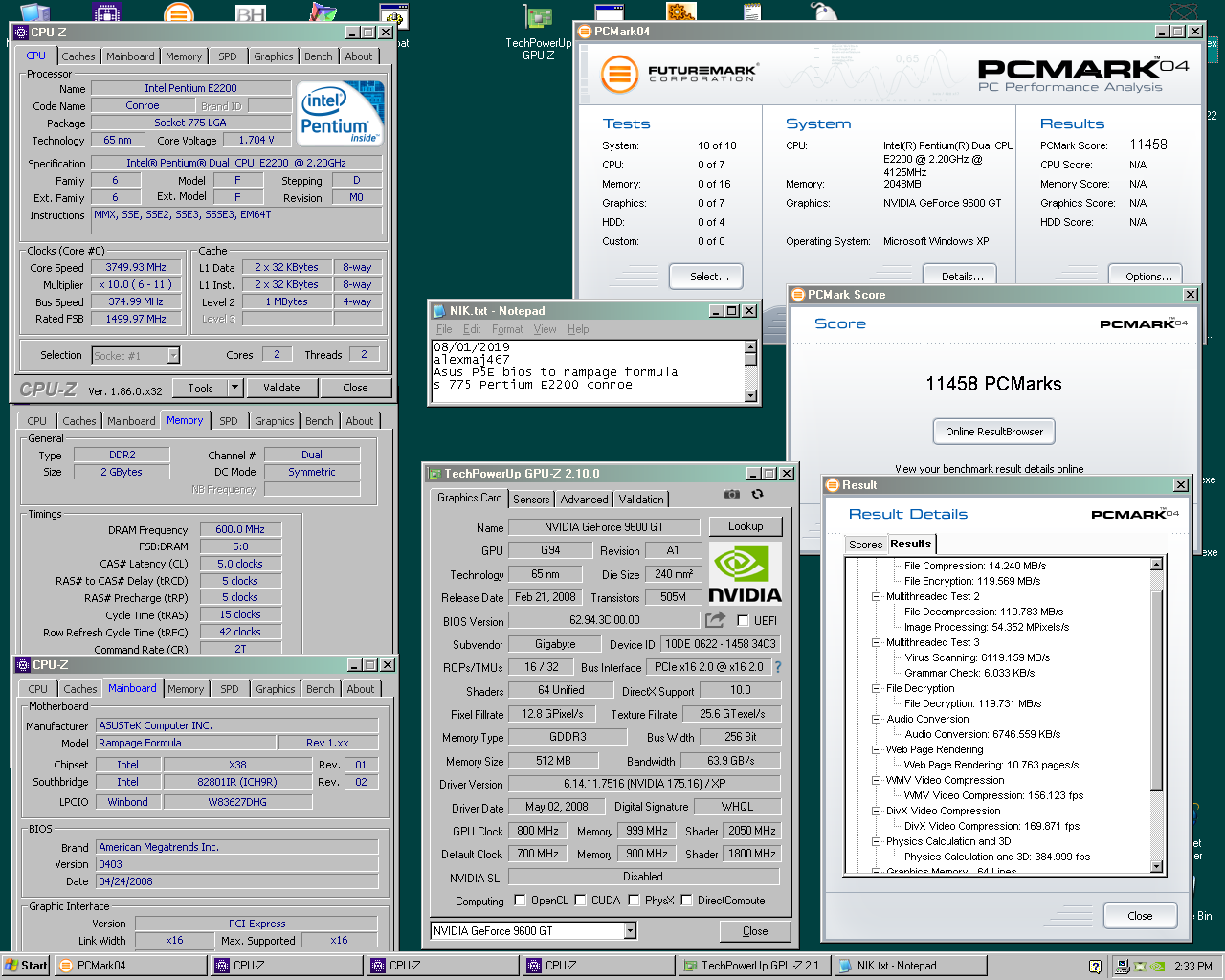Click the Details... button in PCMark04
This screenshot has height=980, width=1225.
(962, 277)
